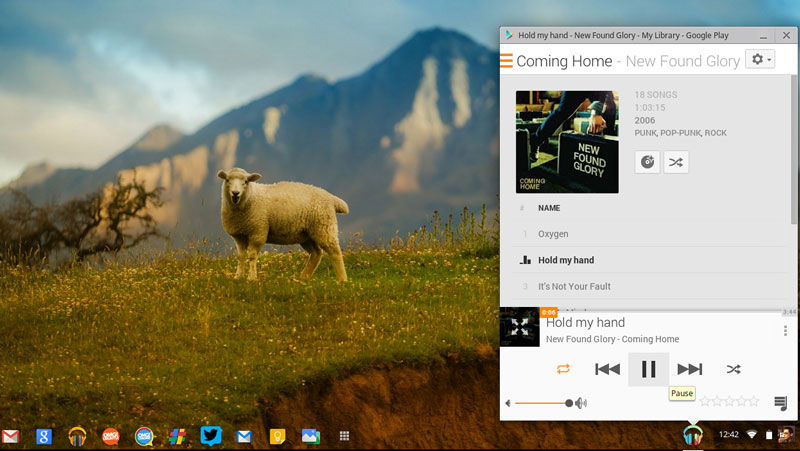Sort songs by the NAME column
This screenshot has width=800, height=451.
pyautogui.click(x=549, y=208)
